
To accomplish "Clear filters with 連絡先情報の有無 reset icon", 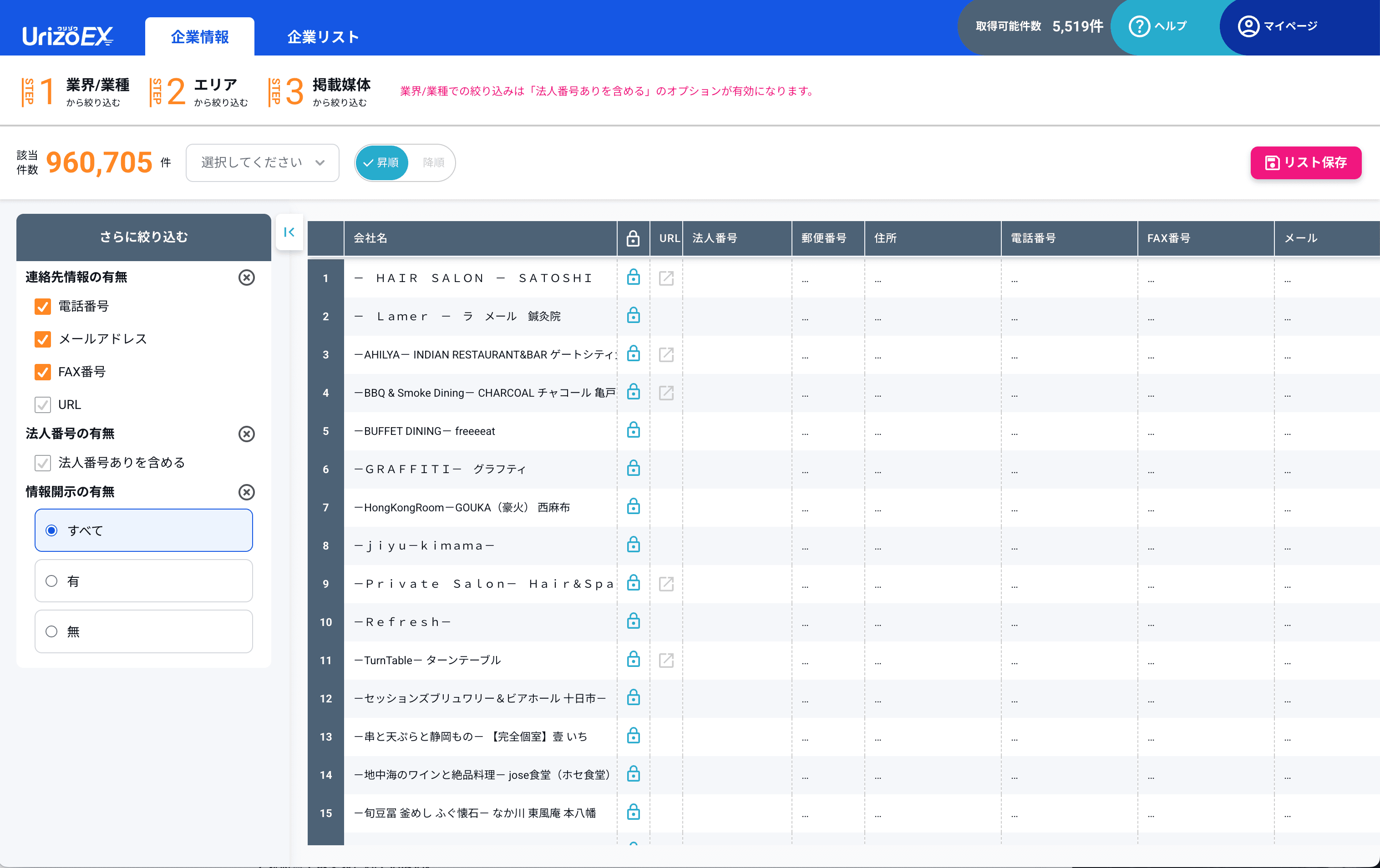I will point(246,278).
